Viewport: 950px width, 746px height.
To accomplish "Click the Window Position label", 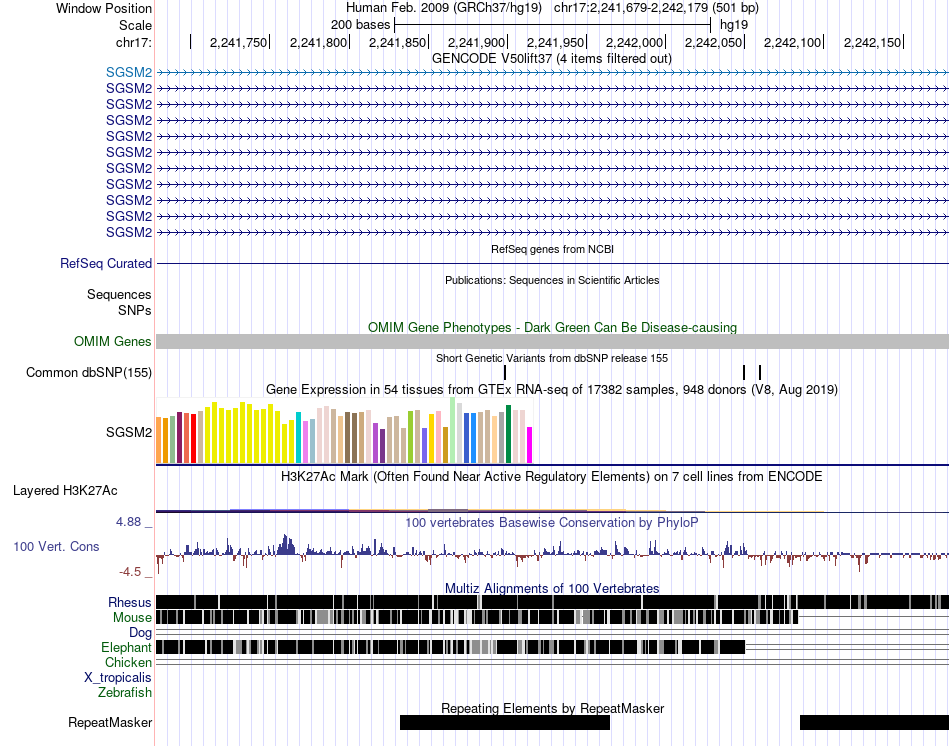I will (104, 8).
